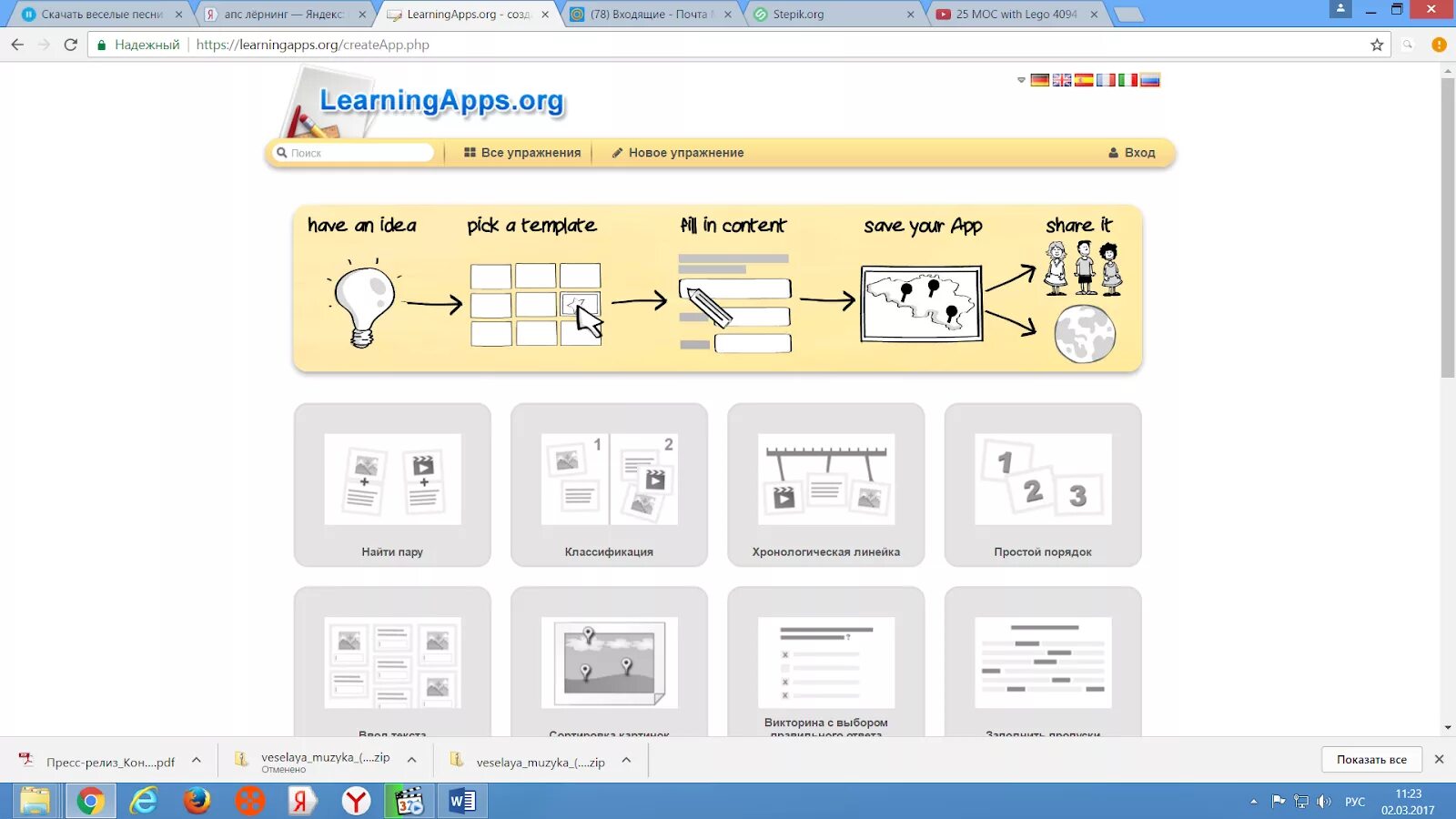Click the scrollbar down arrow
This screenshot has height=819, width=1456.
pyautogui.click(x=1447, y=728)
